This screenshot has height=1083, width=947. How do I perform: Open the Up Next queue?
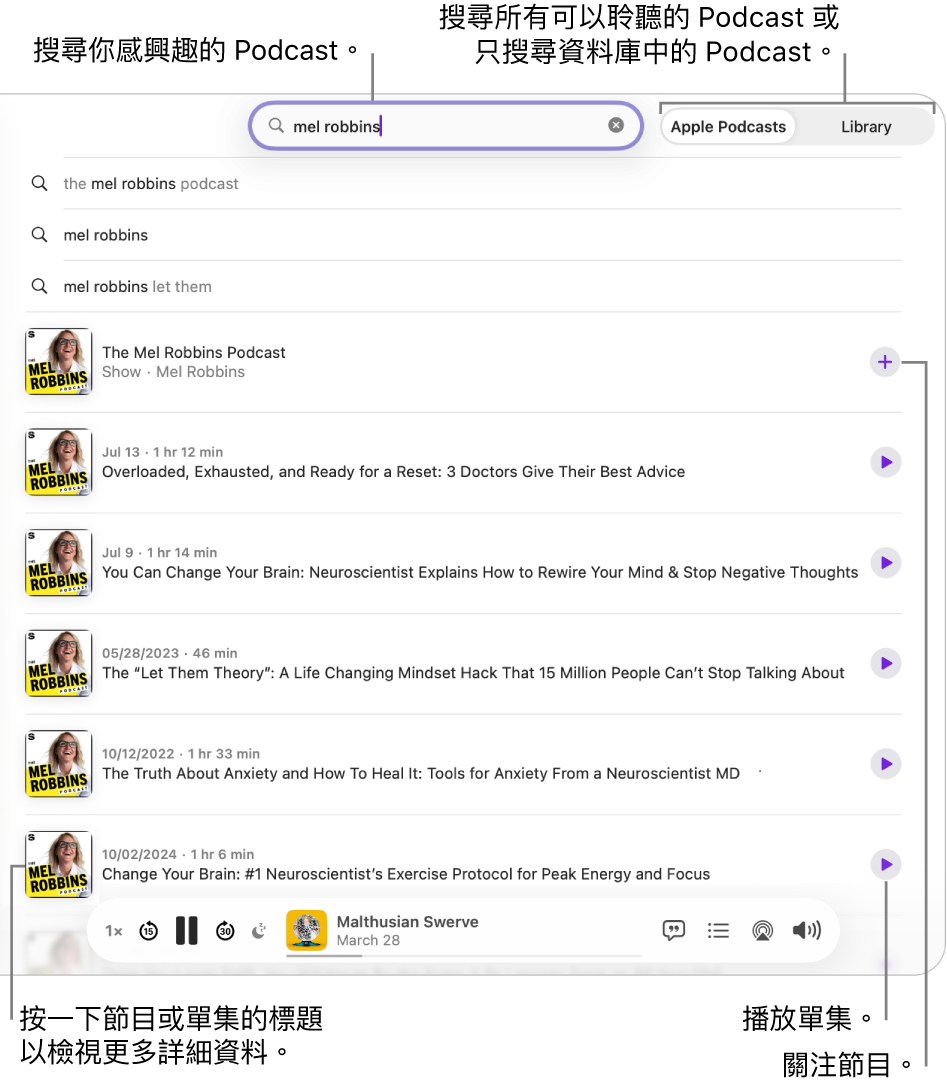(718, 930)
